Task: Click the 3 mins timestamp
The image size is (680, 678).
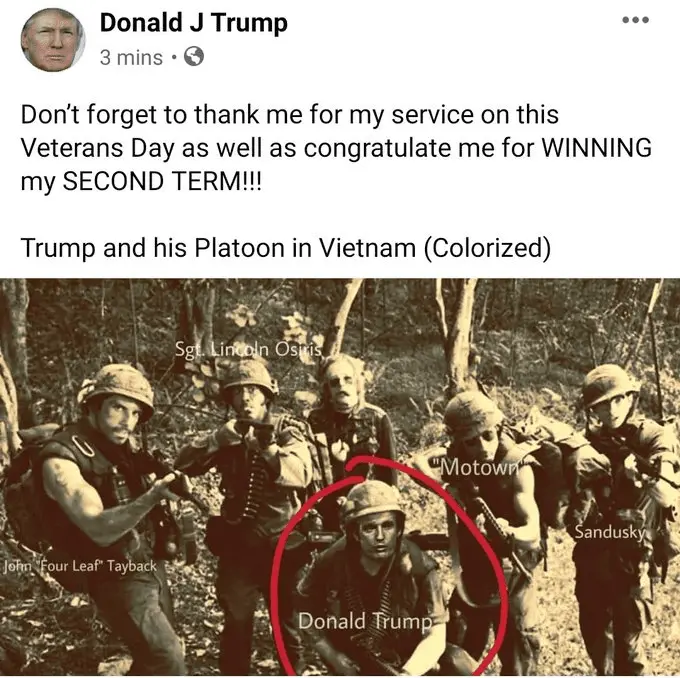Action: click(131, 57)
